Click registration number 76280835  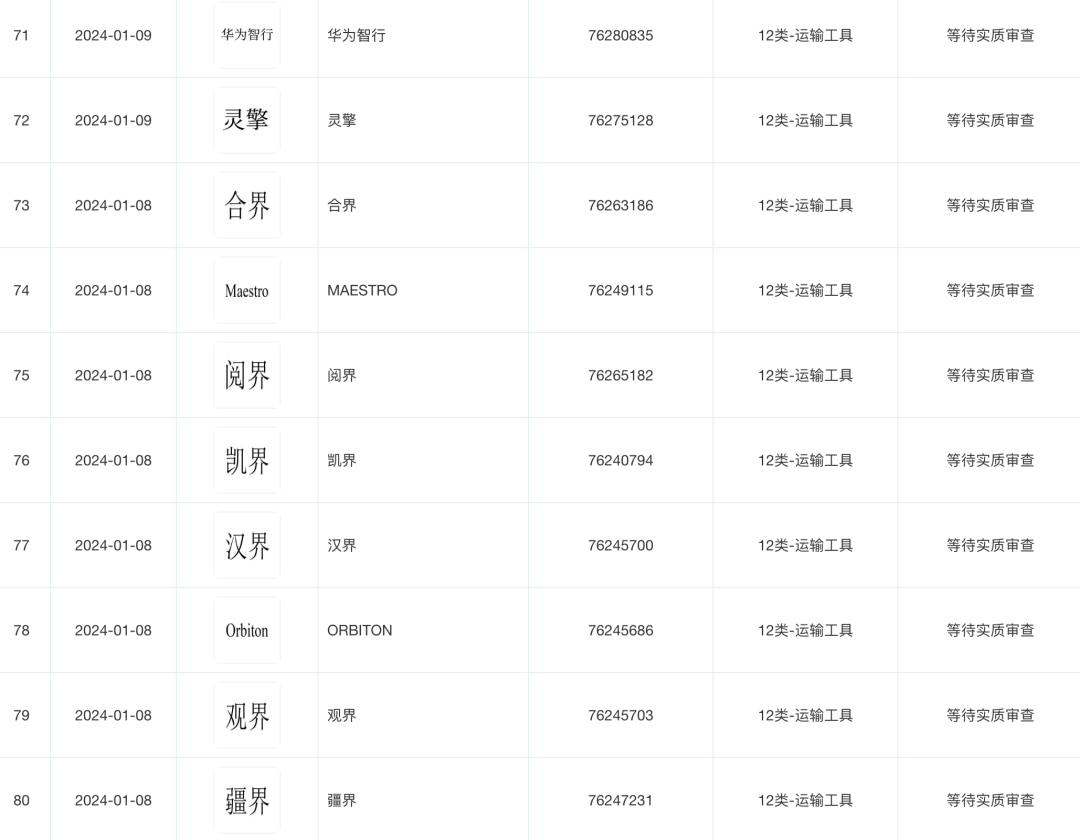620,35
